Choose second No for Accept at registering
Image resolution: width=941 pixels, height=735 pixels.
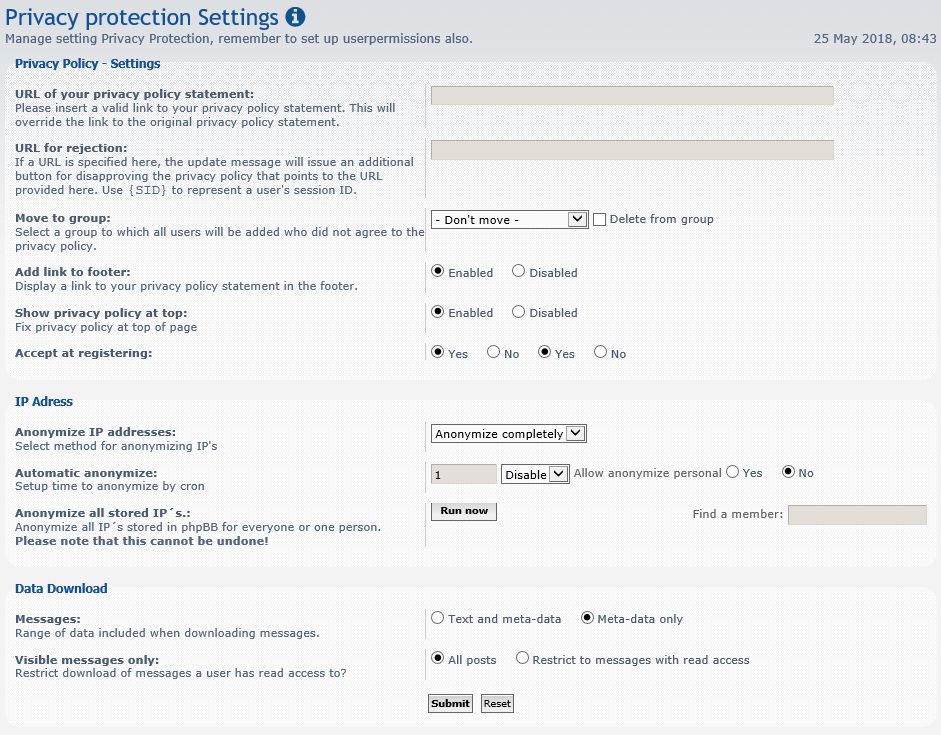click(x=600, y=352)
